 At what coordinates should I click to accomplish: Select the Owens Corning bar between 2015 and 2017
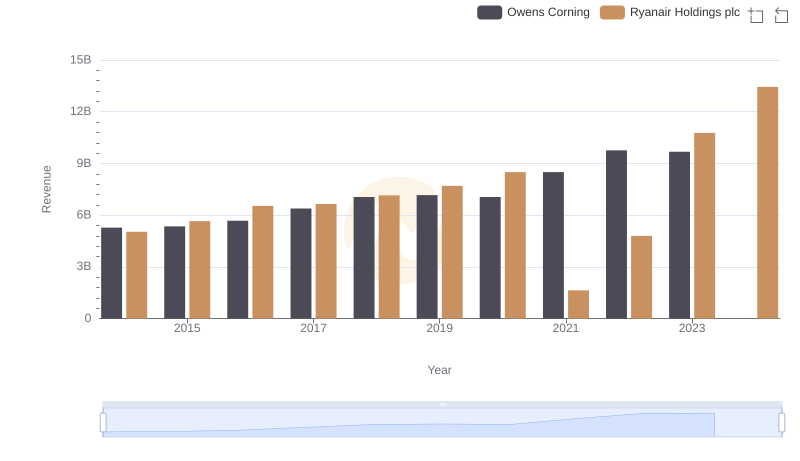pyautogui.click(x=237, y=269)
